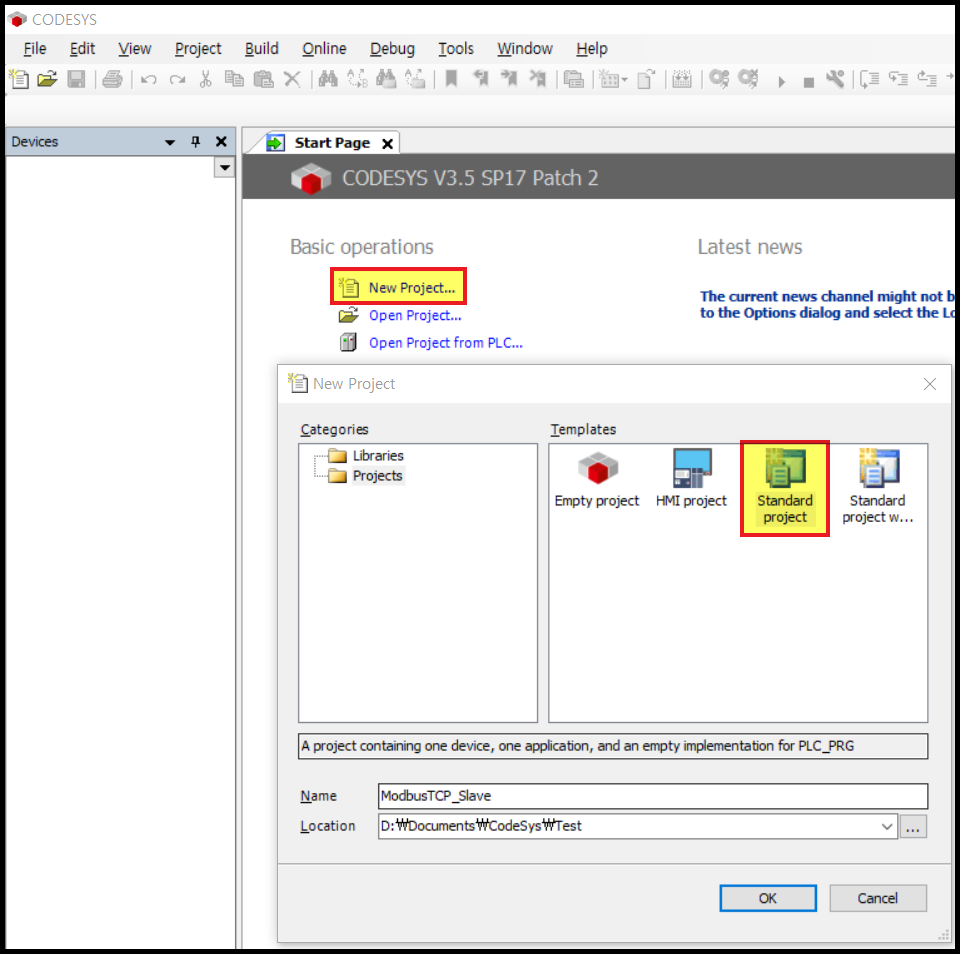Expand the small dropdown below Devices header
Image resolution: width=960 pixels, height=954 pixels.
(224, 167)
